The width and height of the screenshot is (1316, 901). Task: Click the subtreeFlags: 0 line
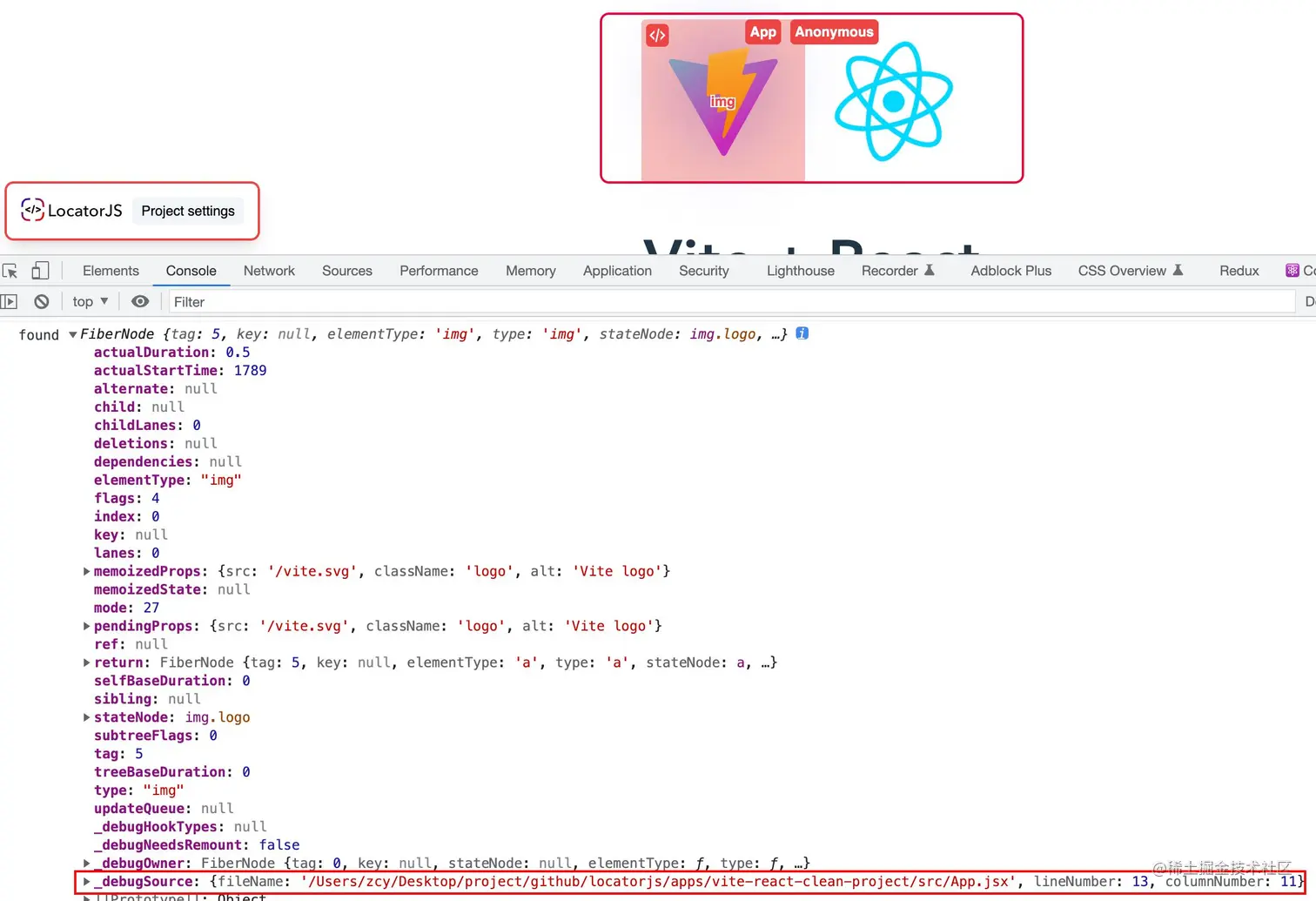coord(156,736)
